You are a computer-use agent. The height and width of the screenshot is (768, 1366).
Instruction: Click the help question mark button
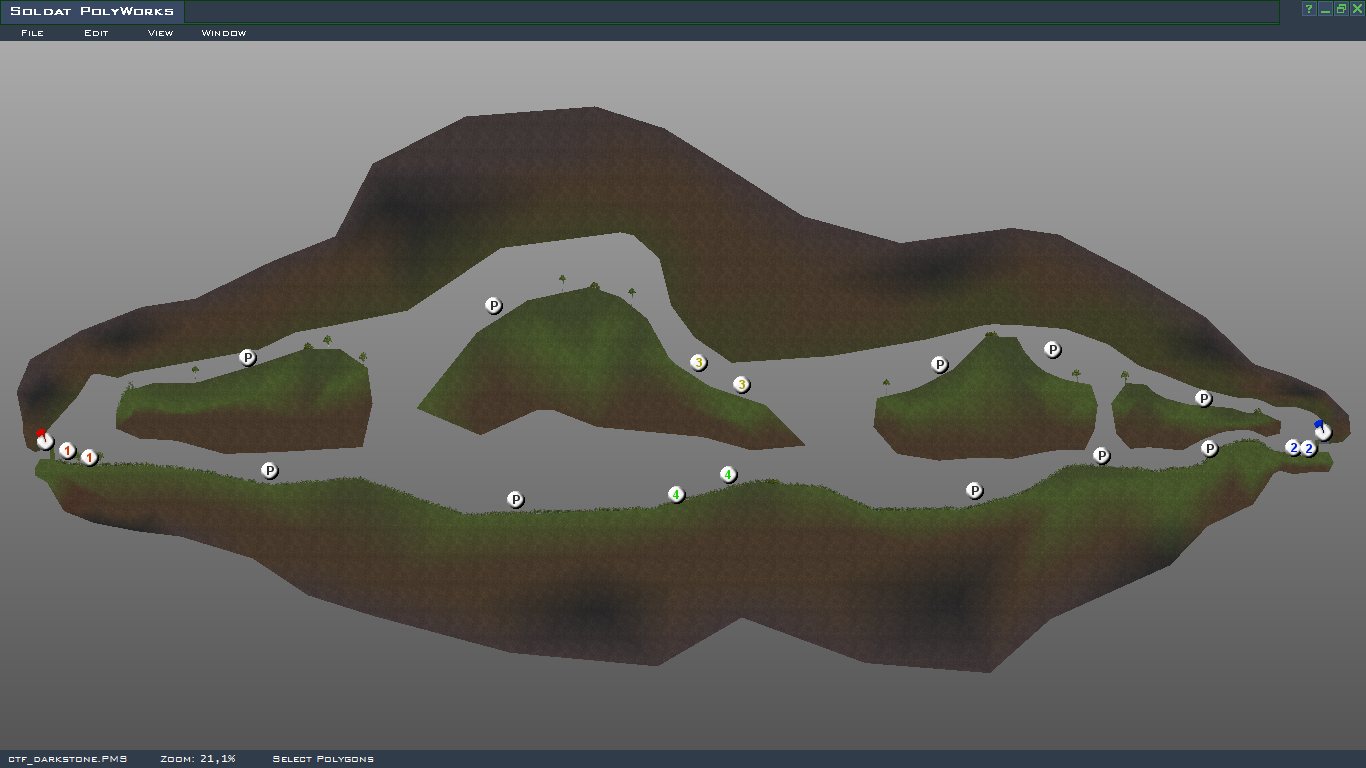click(x=1308, y=9)
